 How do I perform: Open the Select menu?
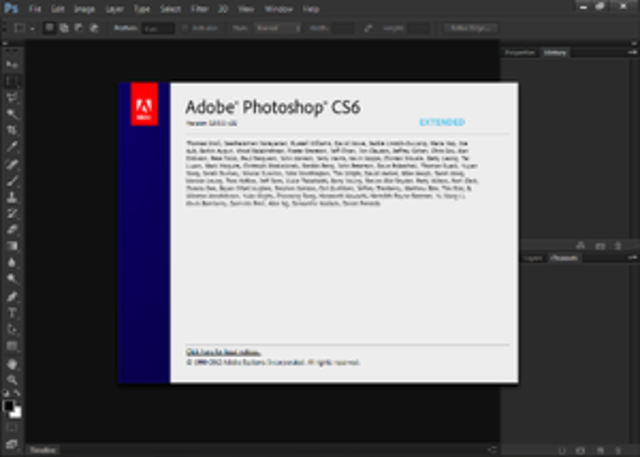click(171, 9)
